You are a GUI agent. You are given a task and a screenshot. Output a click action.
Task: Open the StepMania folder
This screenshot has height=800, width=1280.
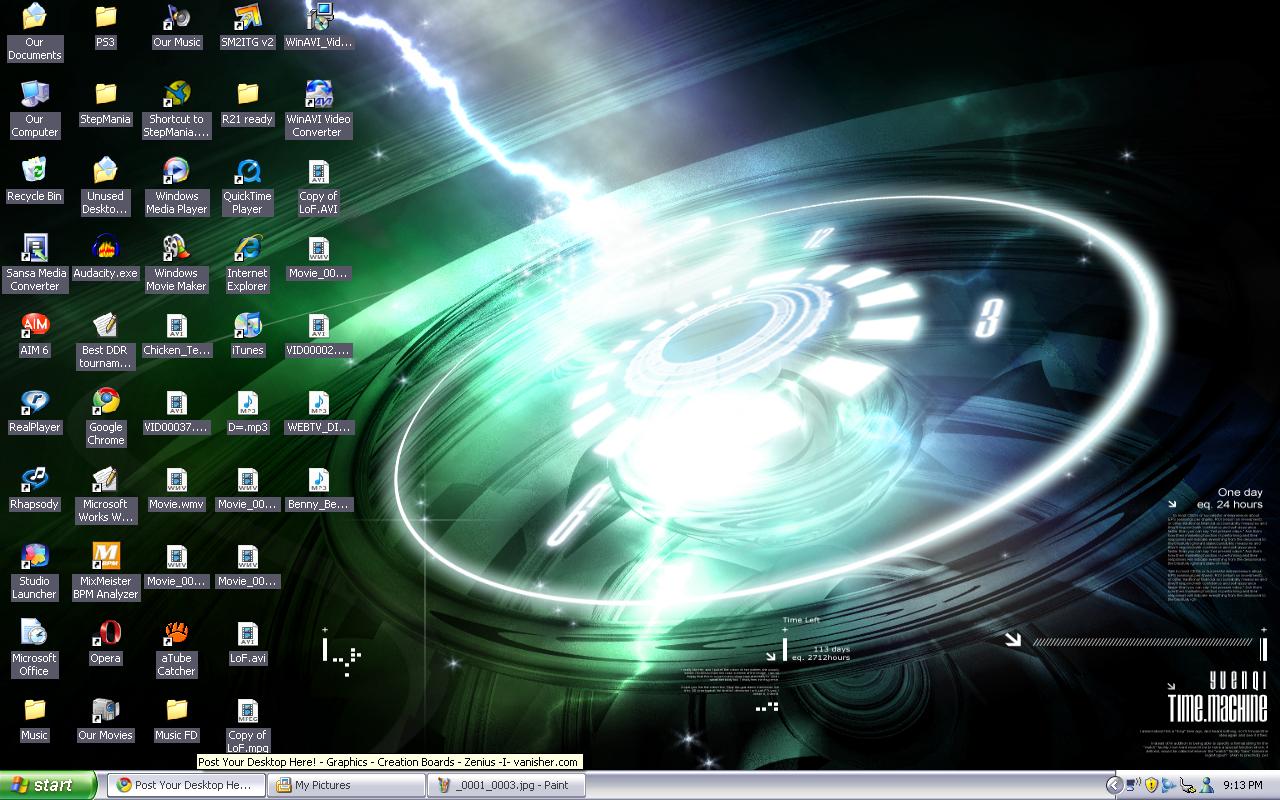pos(105,103)
